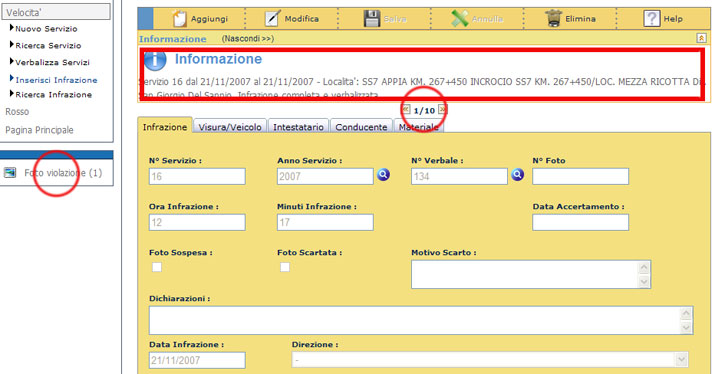Open Help via the question mark icon
Image resolution: width=715 pixels, height=374 pixels.
click(x=651, y=18)
